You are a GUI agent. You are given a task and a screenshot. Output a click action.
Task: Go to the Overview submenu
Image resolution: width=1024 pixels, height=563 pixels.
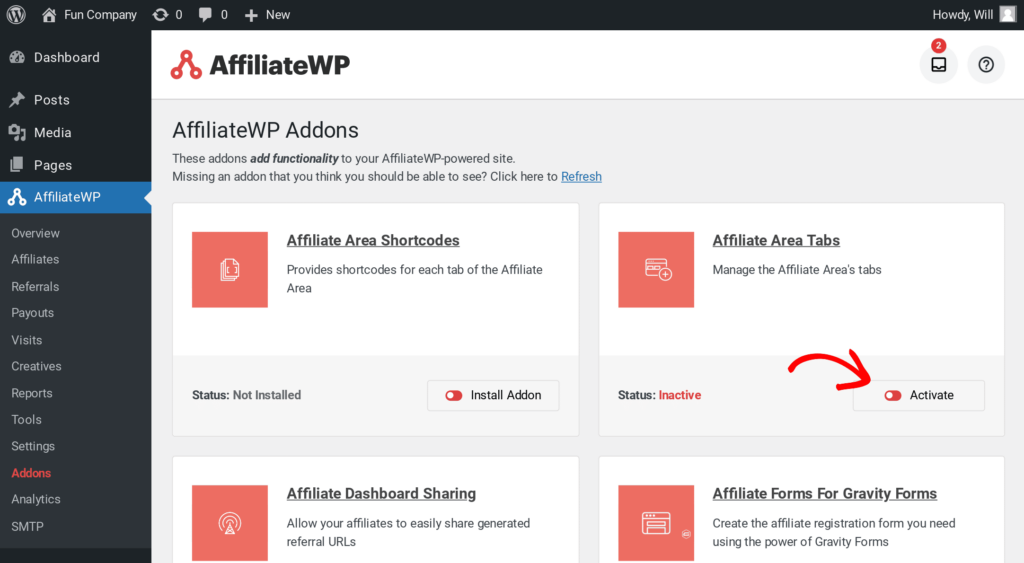(35, 233)
